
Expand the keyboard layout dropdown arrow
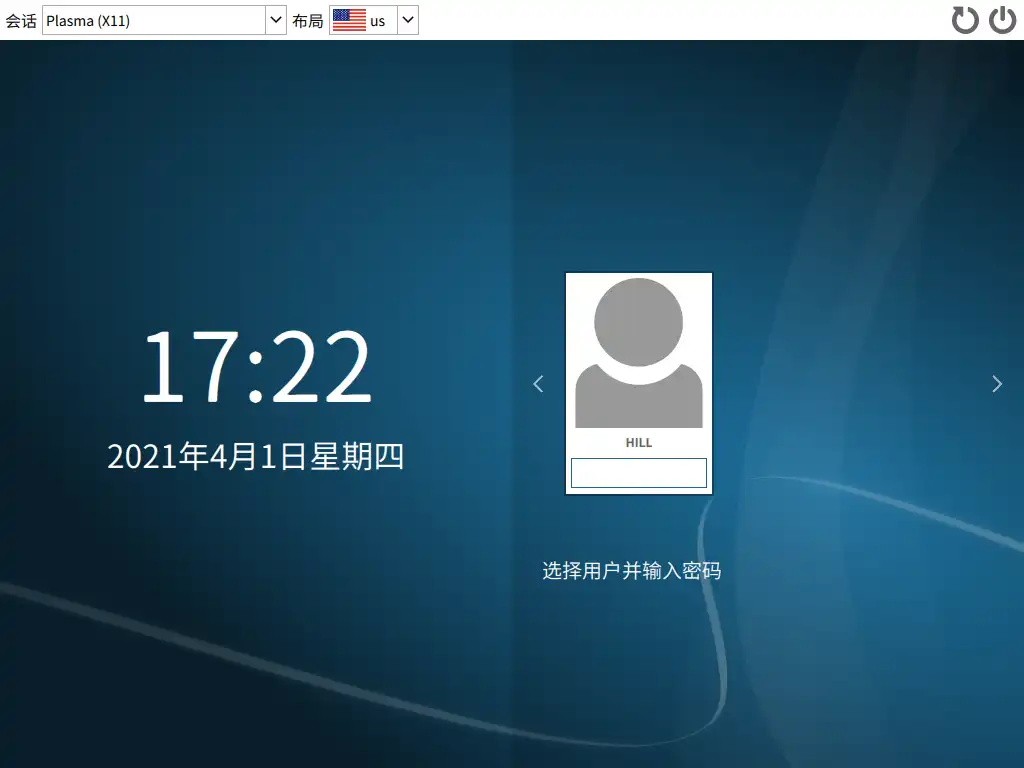point(408,21)
